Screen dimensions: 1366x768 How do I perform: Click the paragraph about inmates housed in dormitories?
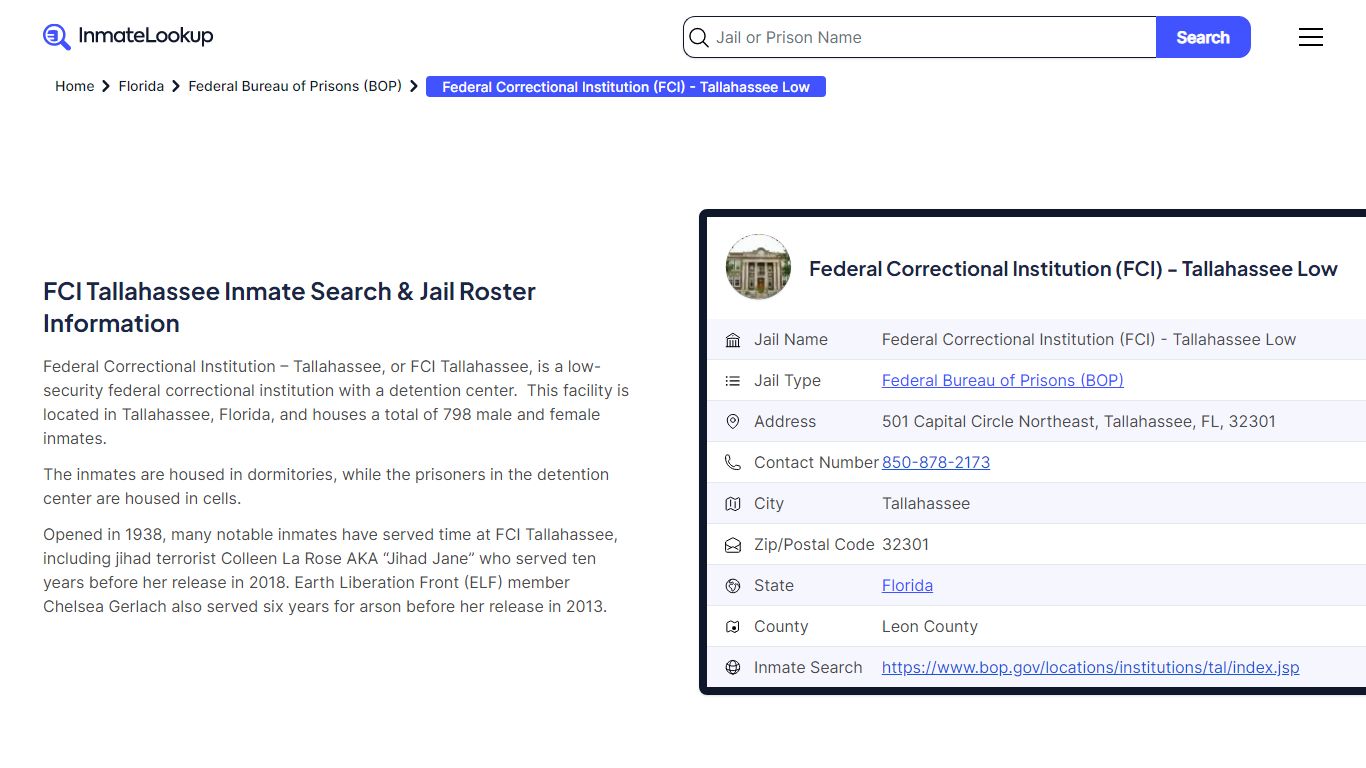(x=326, y=486)
